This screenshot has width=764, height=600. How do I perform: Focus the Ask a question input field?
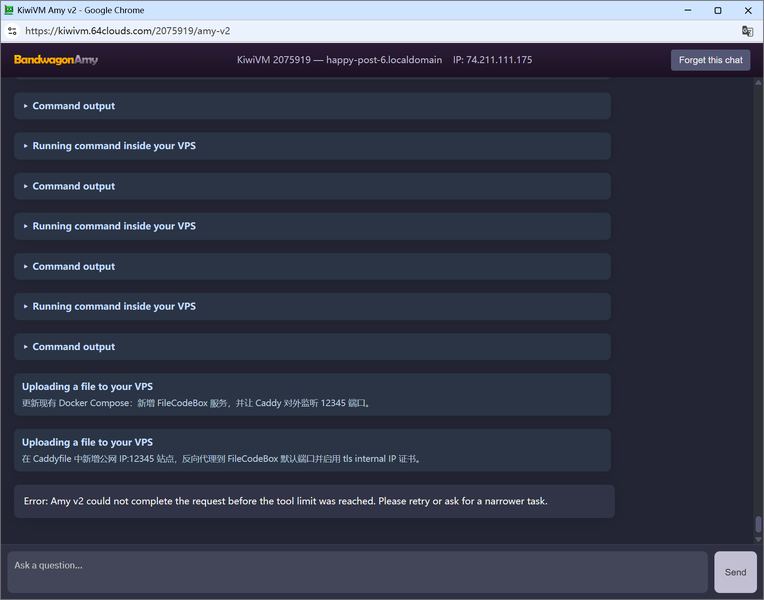point(357,572)
